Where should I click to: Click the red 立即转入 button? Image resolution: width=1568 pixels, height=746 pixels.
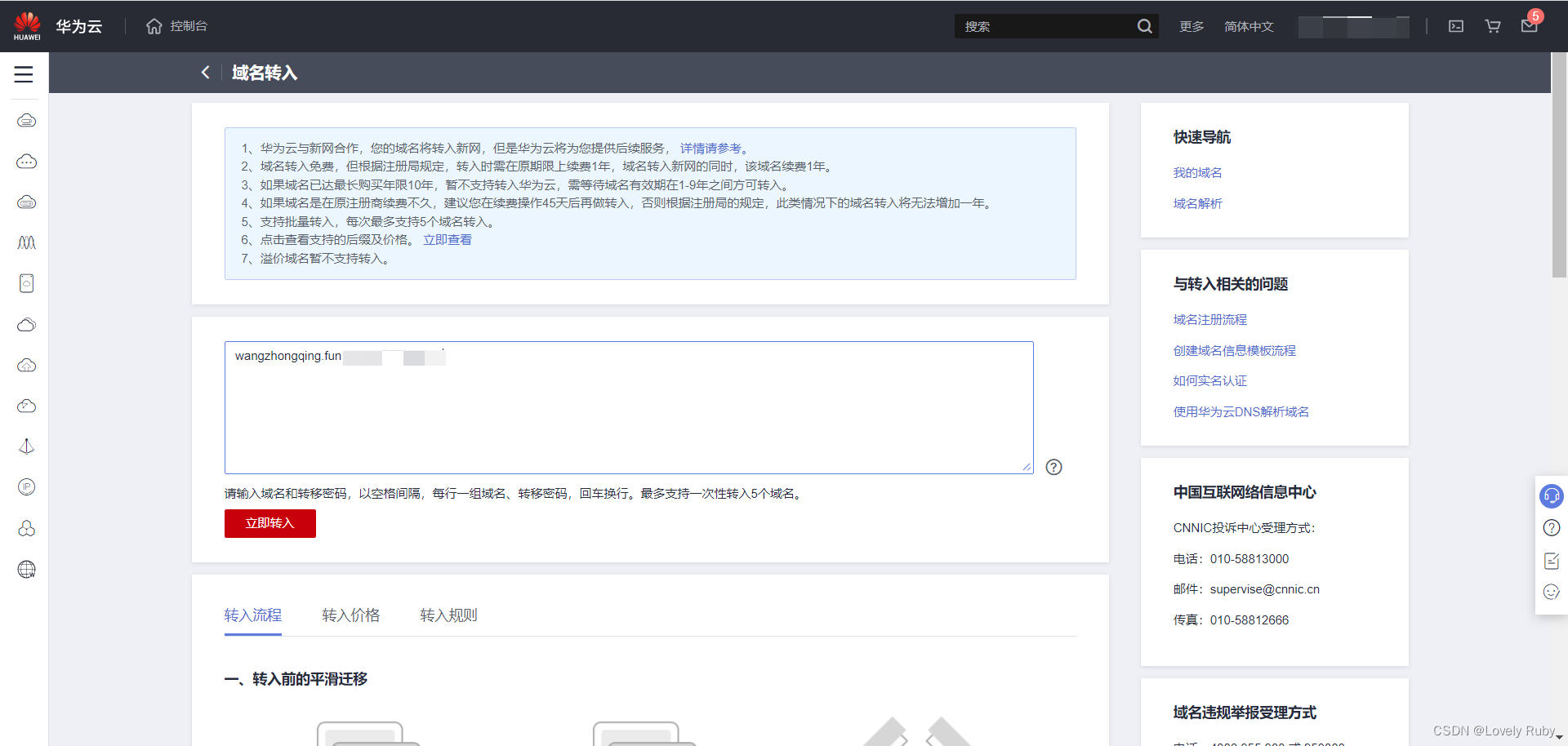coord(270,523)
